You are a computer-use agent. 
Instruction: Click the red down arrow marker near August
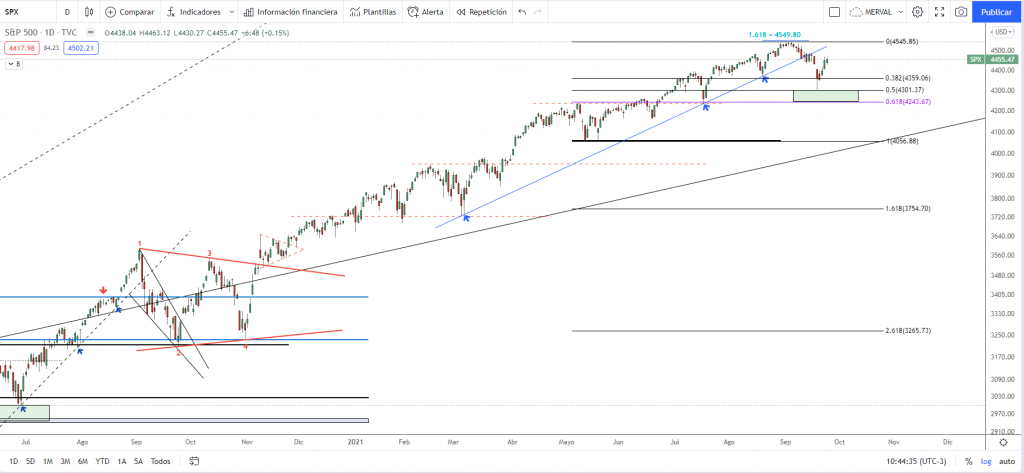click(x=103, y=290)
